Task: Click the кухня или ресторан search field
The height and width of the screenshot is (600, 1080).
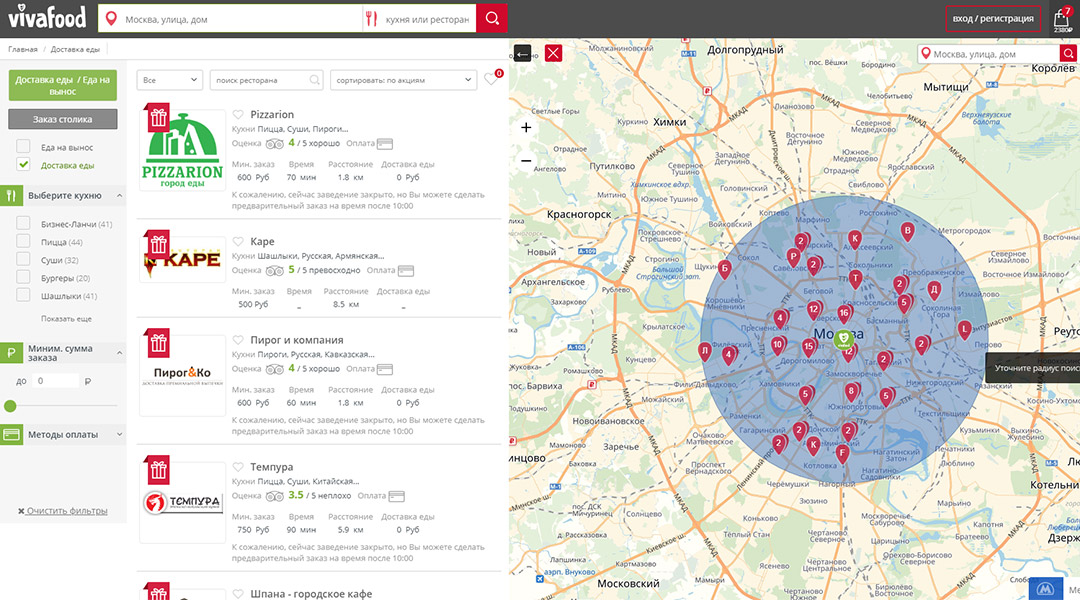Action: tap(419, 19)
